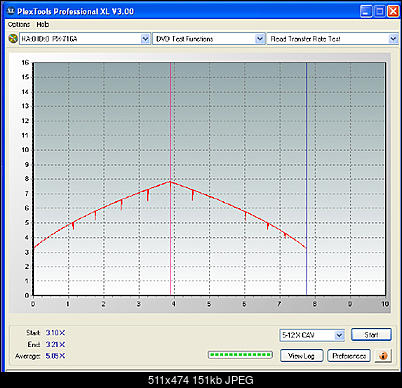Screen dimensions: 402x388
Task: Click the green test progress bar
Action: 240,355
